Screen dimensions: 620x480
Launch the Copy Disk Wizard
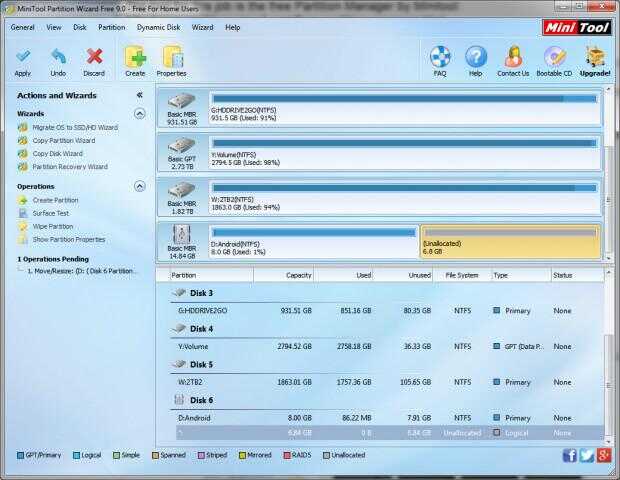(x=57, y=153)
